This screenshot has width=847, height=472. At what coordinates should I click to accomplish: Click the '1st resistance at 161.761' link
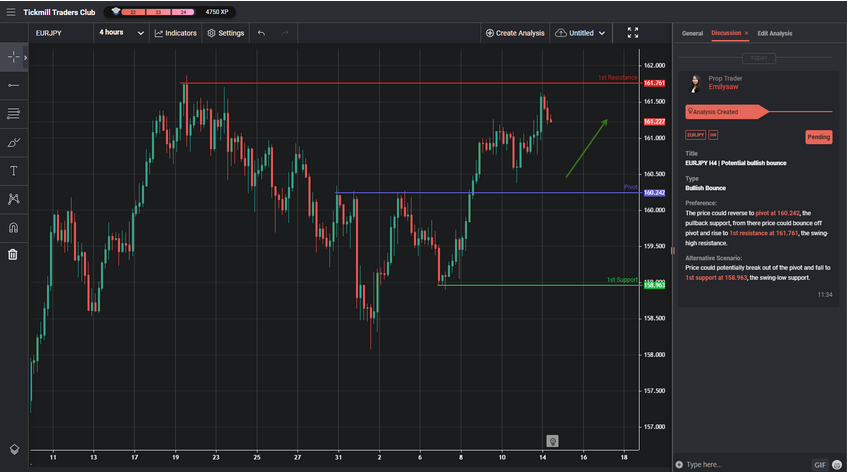[x=763, y=233]
